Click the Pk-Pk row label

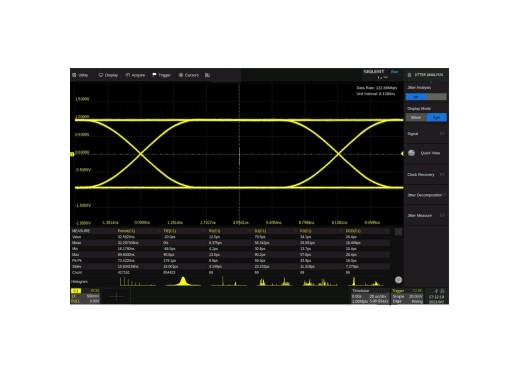click(77, 261)
